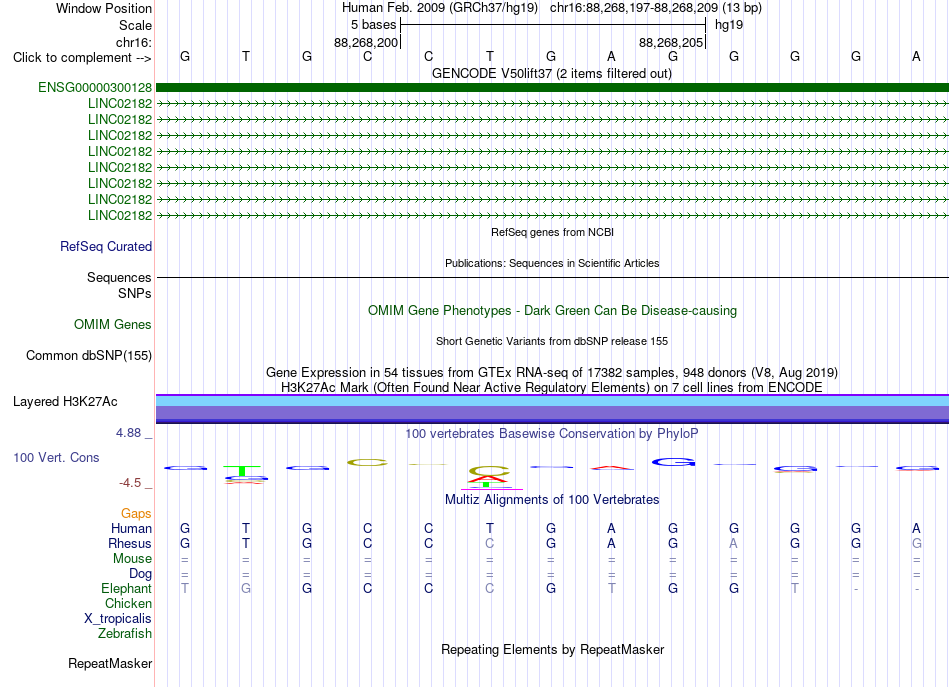This screenshot has width=950, height=687.
Task: Click the Common dbSNP(155) track label
Action: (x=88, y=356)
